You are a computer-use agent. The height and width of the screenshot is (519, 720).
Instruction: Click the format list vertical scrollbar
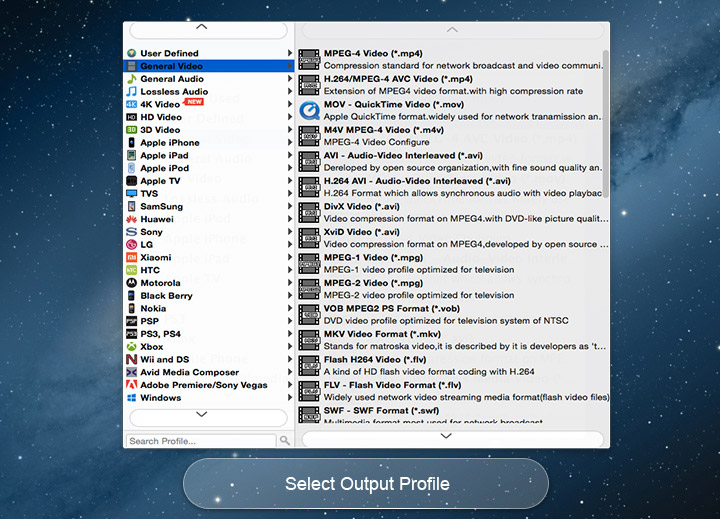click(x=606, y=124)
